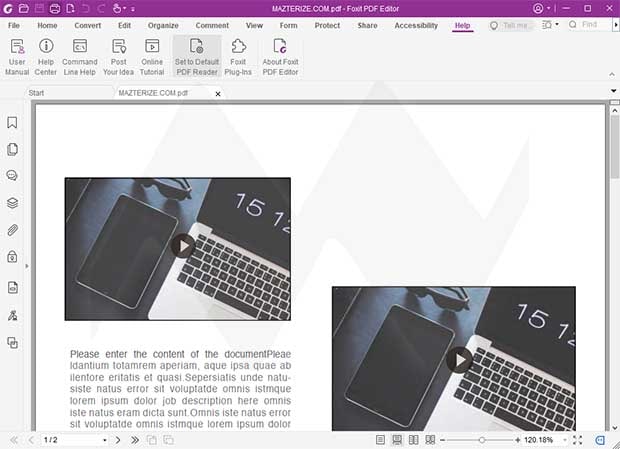Open the Help Center
The height and width of the screenshot is (449, 620).
tap(46, 57)
